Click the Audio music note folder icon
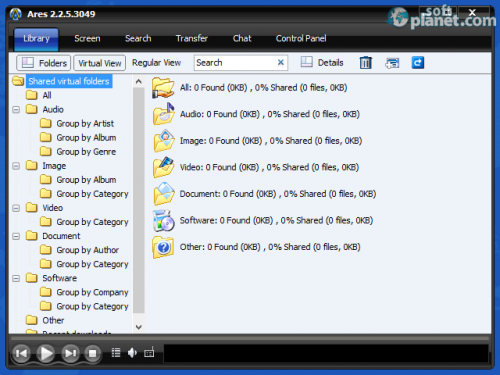Image resolution: width=500 pixels, height=375 pixels. coord(164,114)
